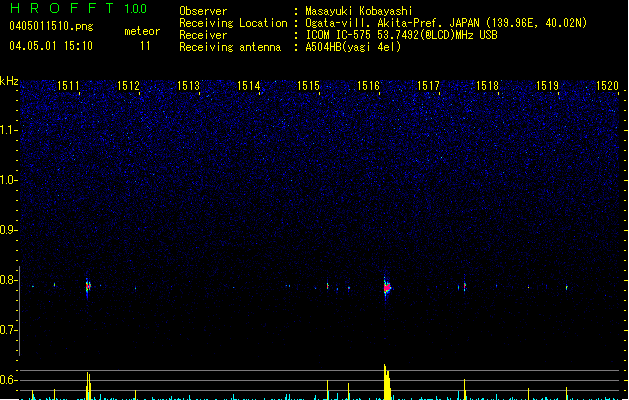Click the Receiver label
This screenshot has width=629, height=400.
point(203,35)
